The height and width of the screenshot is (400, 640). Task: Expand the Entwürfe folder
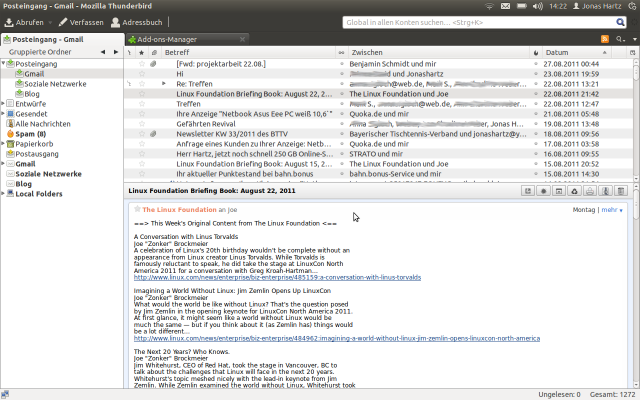coord(3,104)
